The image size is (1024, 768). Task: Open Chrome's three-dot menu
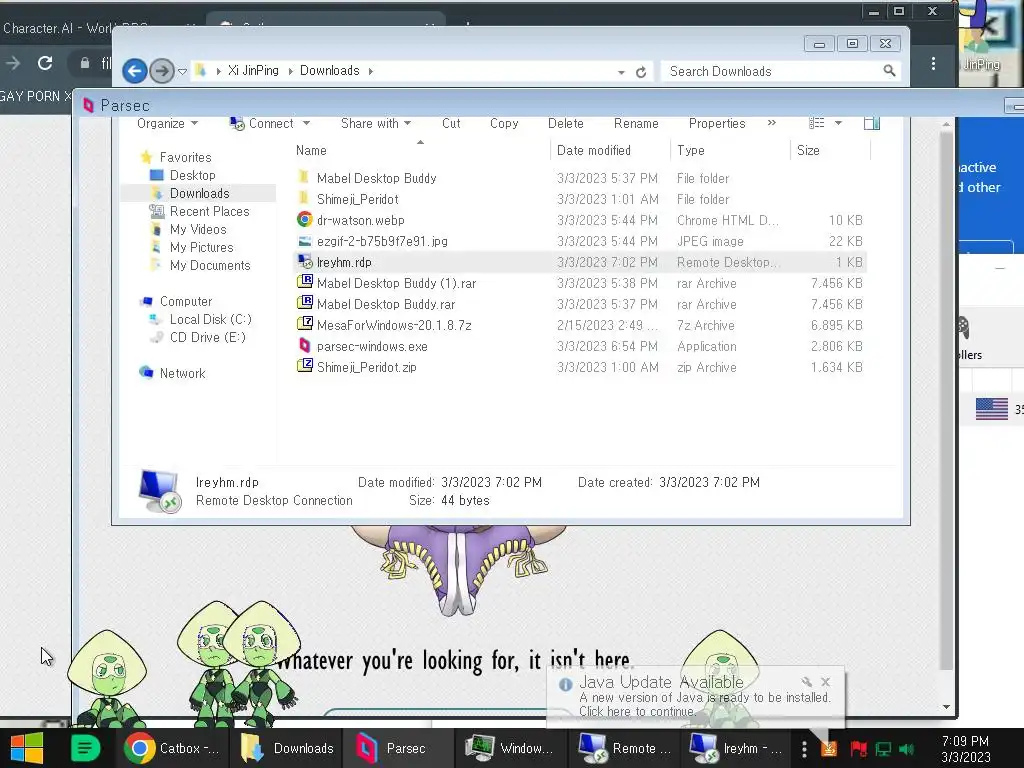(933, 63)
